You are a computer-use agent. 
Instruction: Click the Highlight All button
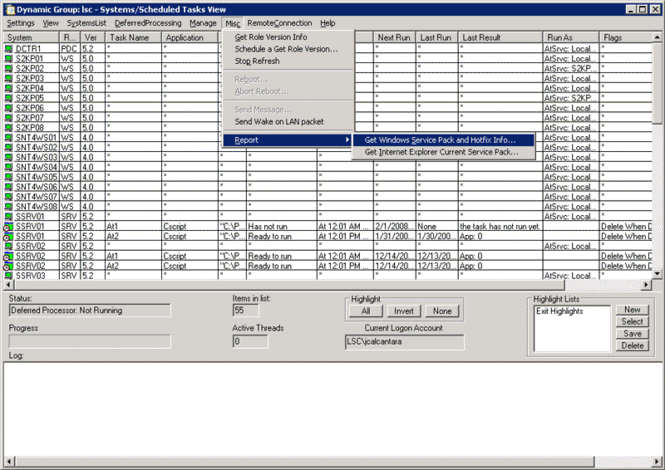(366, 311)
